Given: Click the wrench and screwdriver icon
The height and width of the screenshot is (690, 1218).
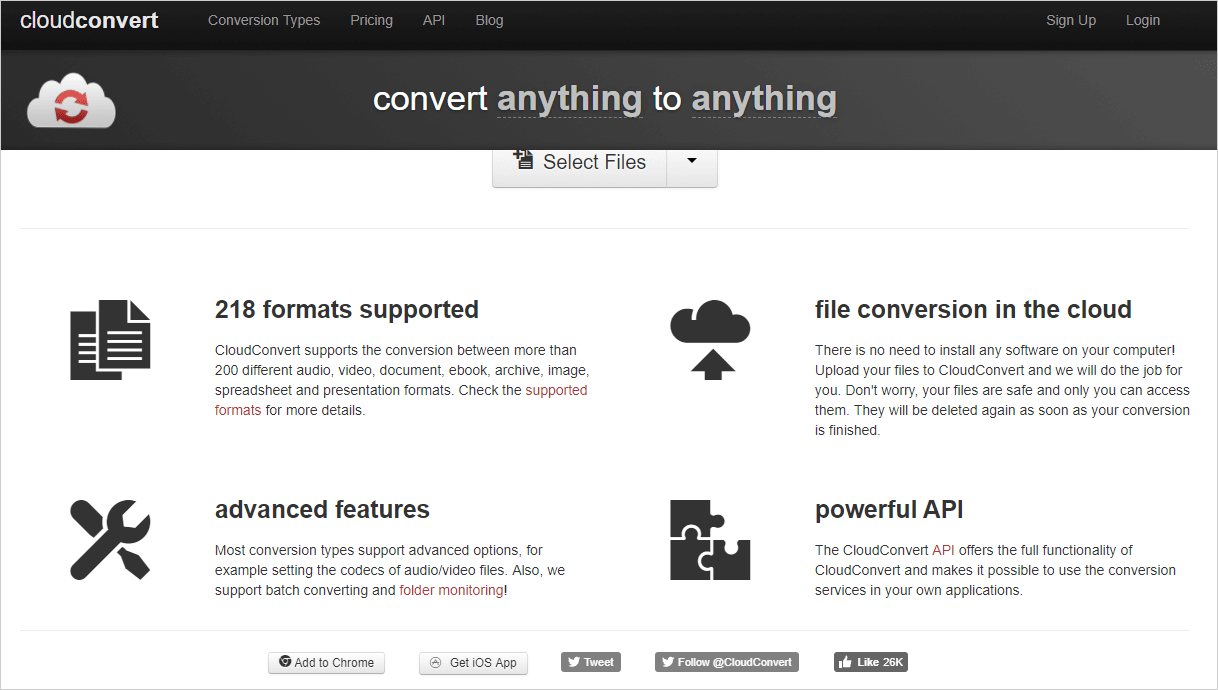Looking at the screenshot, I should point(110,540).
